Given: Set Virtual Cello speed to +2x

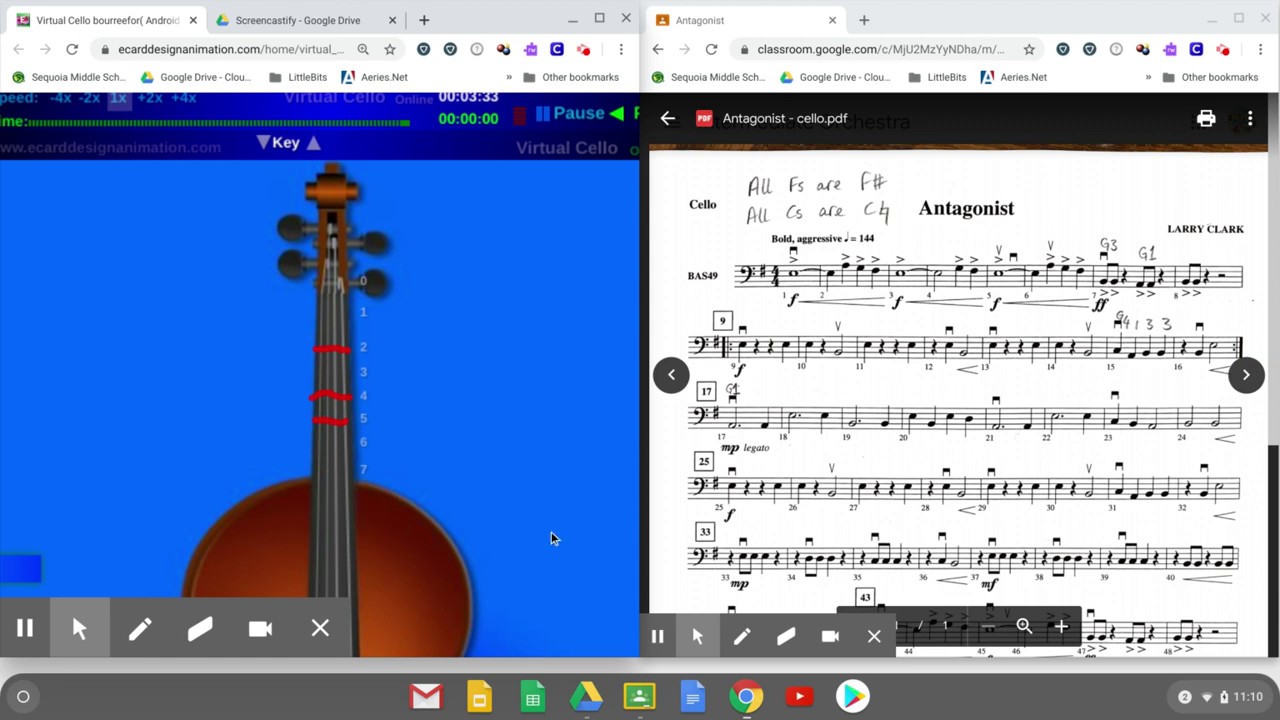Looking at the screenshot, I should click(x=150, y=97).
